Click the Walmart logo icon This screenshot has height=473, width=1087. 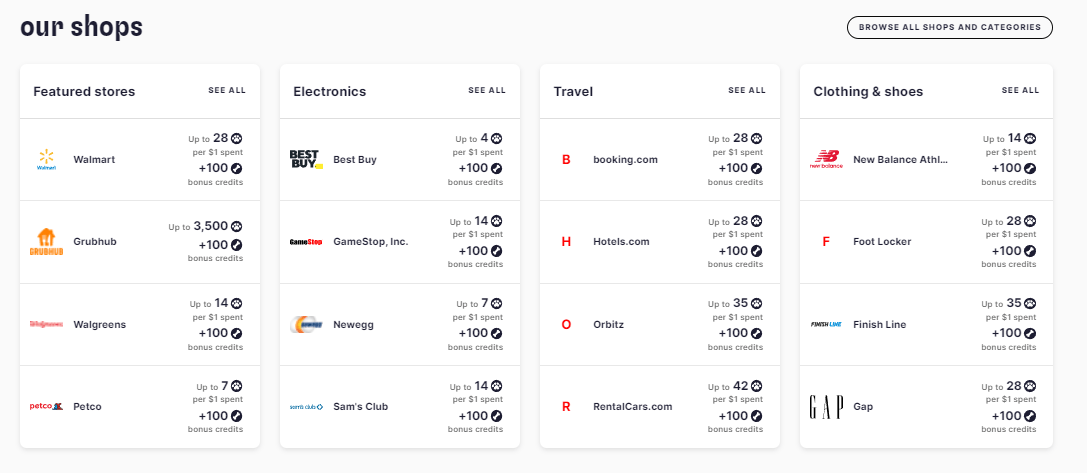(47, 159)
